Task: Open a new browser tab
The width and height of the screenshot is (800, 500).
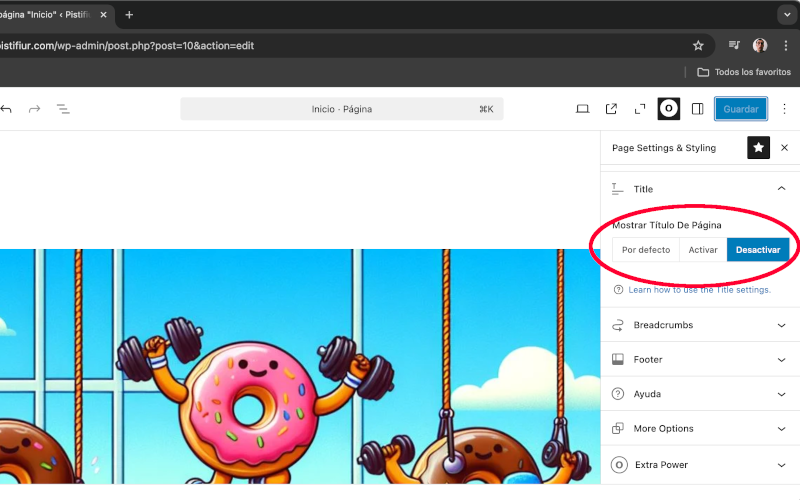Action: click(x=129, y=15)
